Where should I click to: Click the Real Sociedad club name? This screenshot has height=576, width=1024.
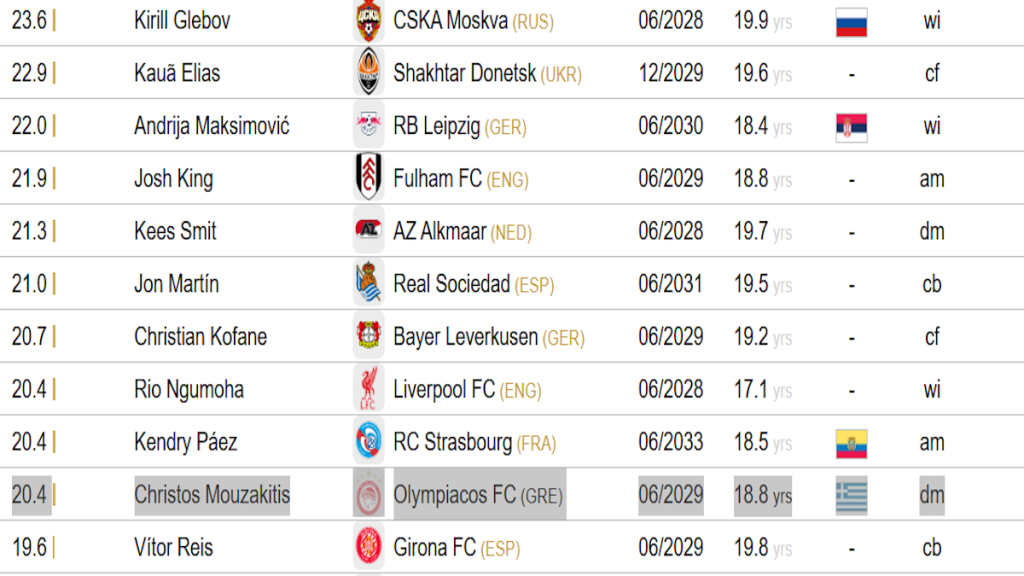[452, 284]
